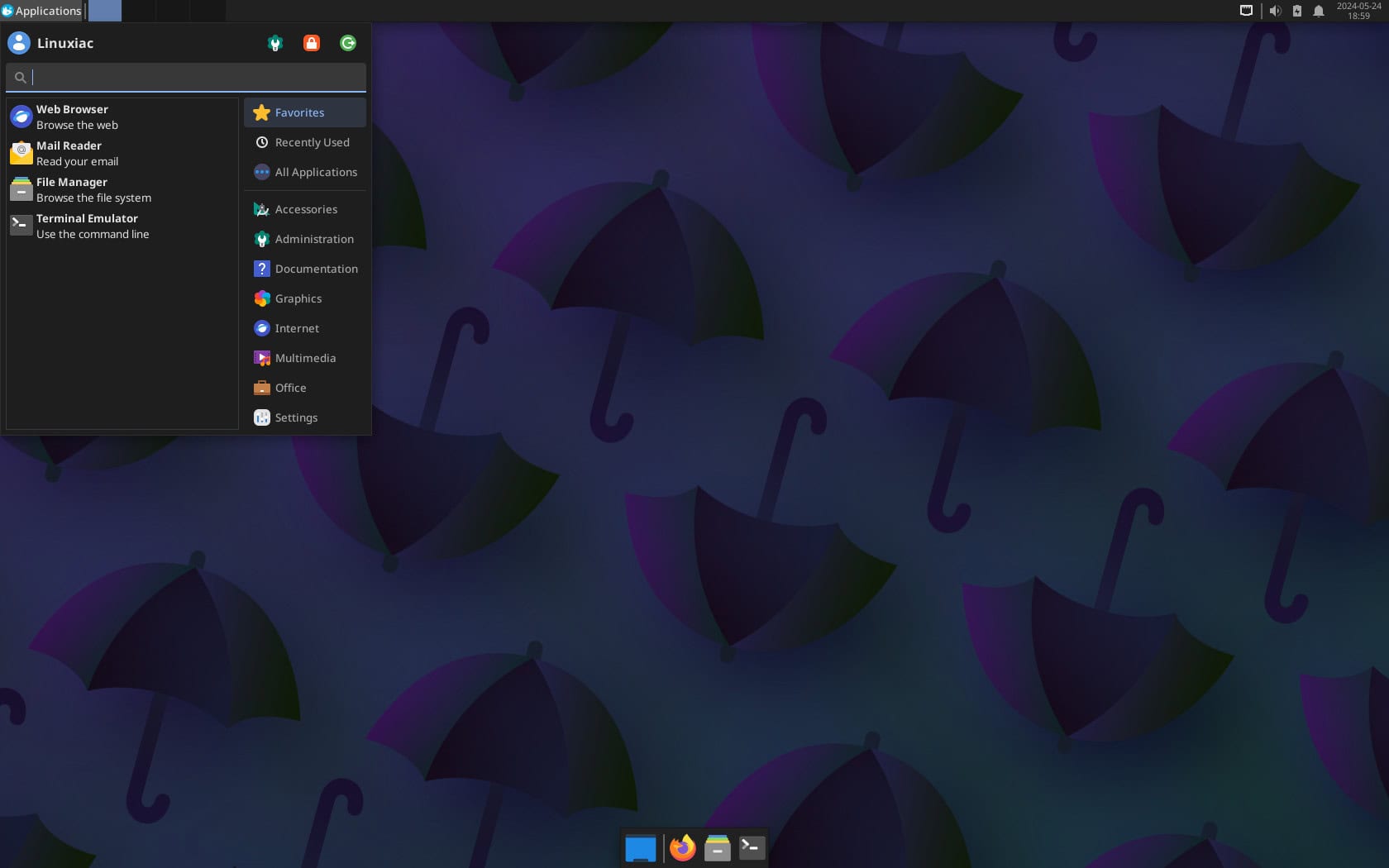Open Firefox from the dock
Screen dimensions: 1389x868
[x=682, y=847]
